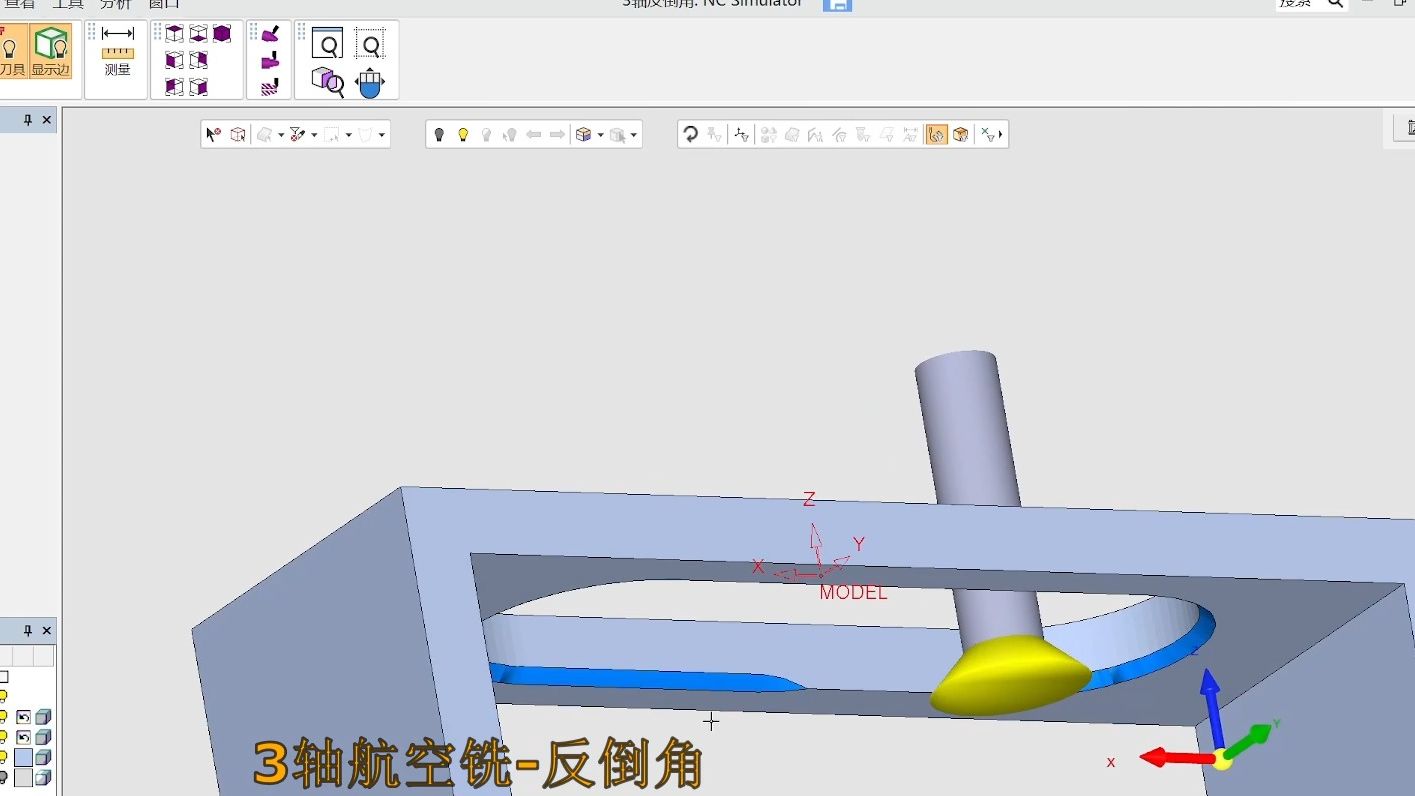Viewport: 1415px width, 796px height.
Task: Close the upper left docked panel
Action: (x=47, y=120)
